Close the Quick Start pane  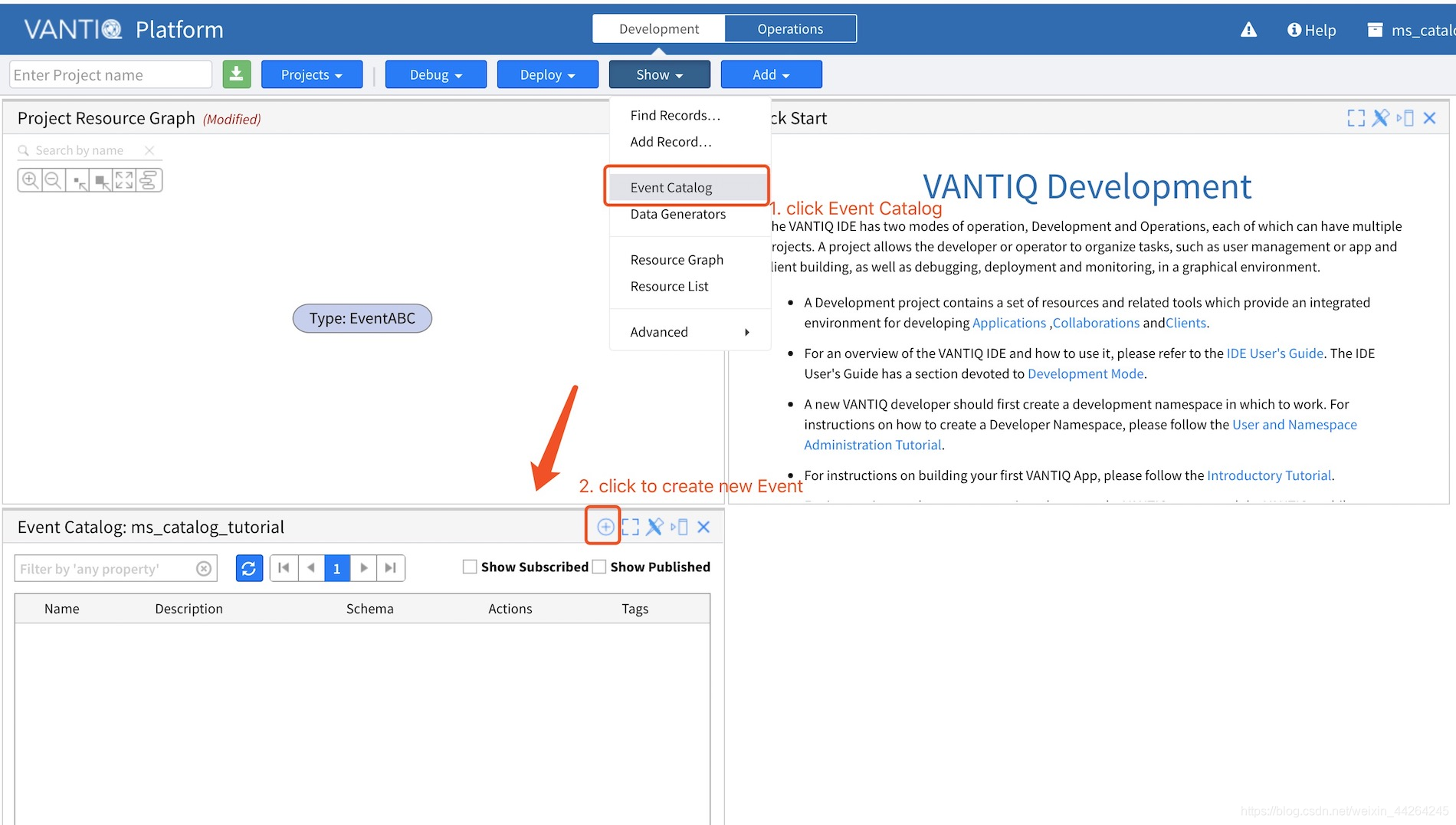tap(1429, 118)
